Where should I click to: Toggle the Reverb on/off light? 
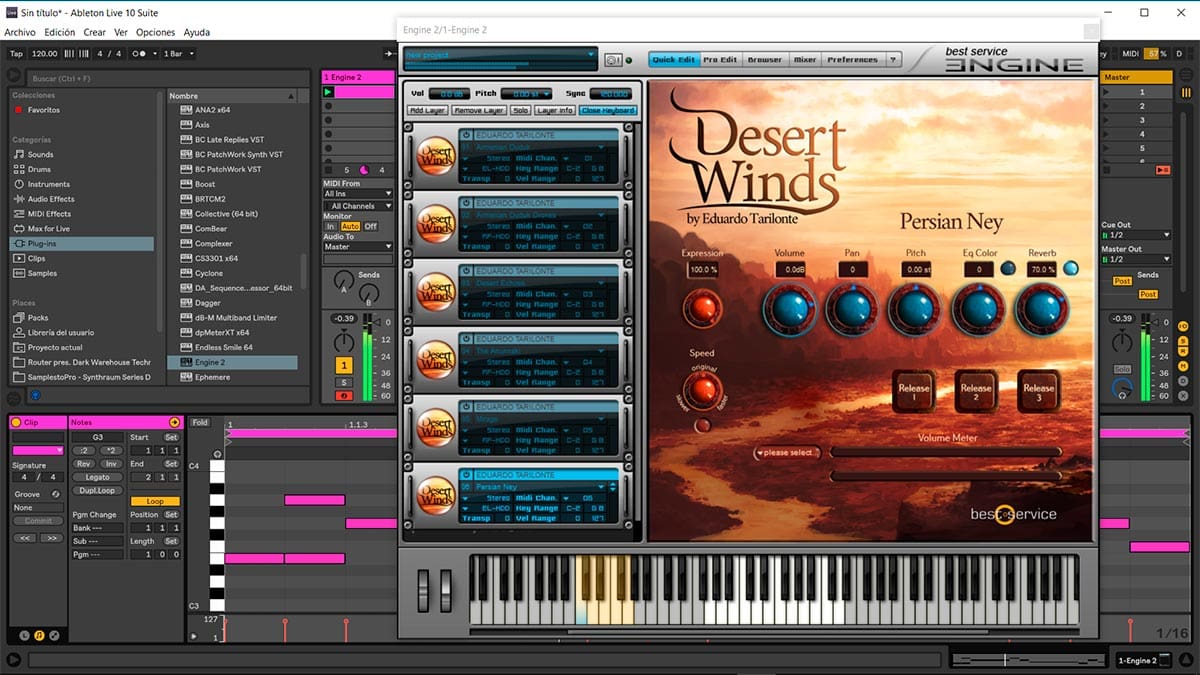(x=1071, y=268)
